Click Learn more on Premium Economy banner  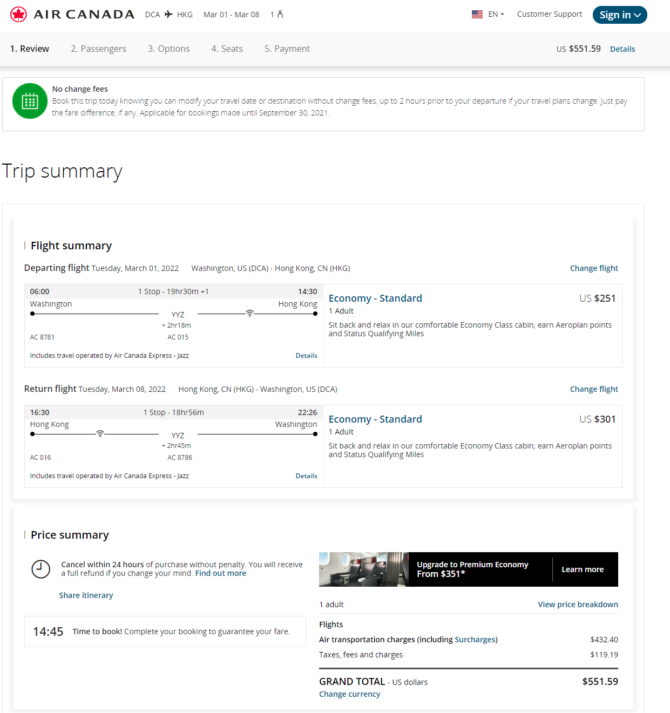click(x=582, y=569)
